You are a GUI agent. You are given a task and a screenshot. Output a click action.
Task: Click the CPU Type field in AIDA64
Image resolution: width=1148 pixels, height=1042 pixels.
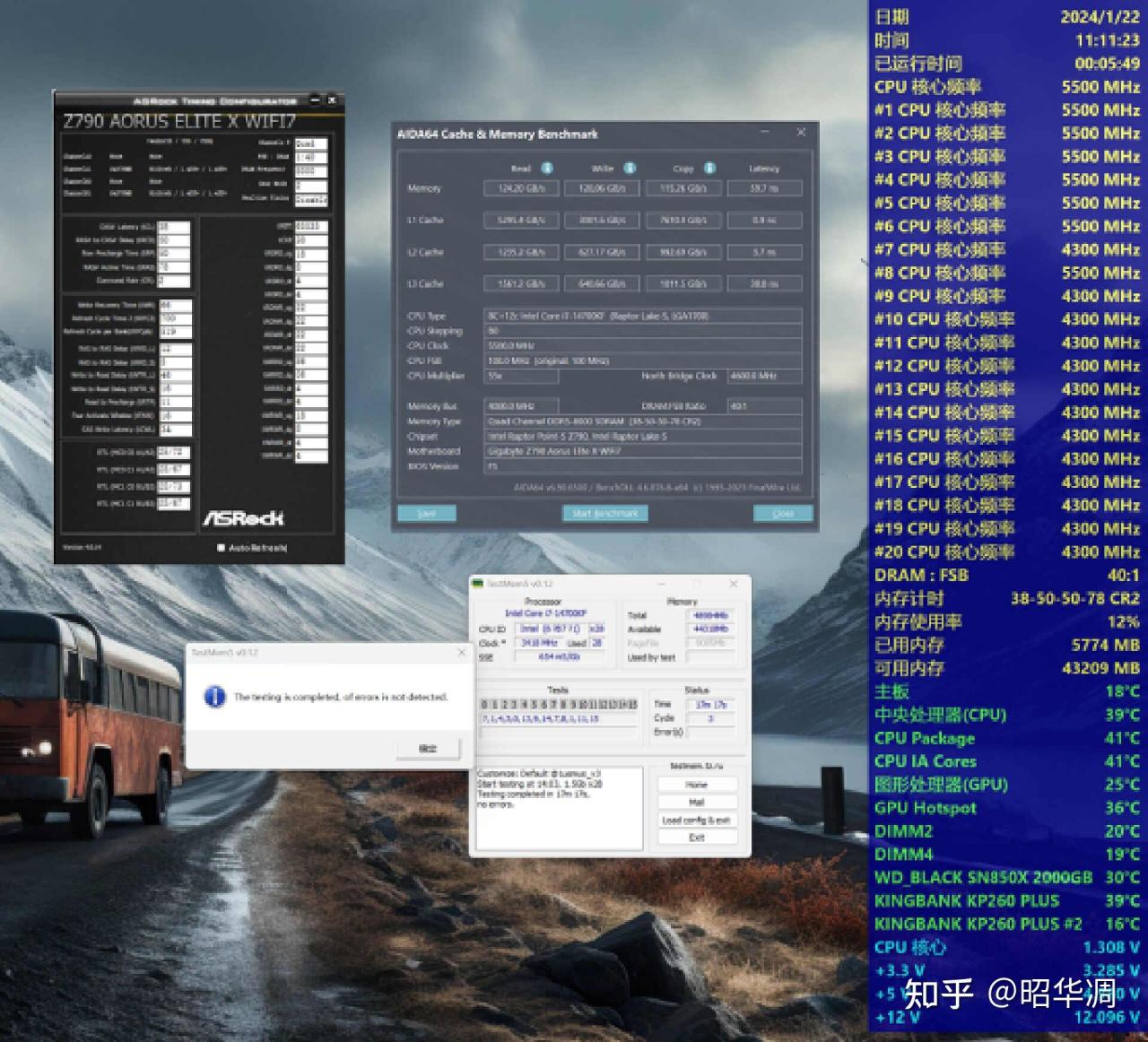643,316
